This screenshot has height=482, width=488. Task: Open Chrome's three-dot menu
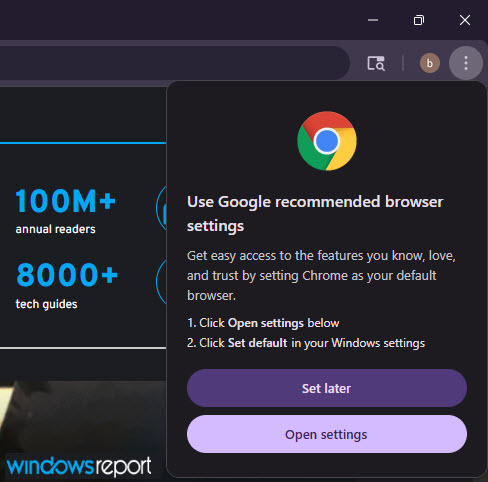[466, 63]
